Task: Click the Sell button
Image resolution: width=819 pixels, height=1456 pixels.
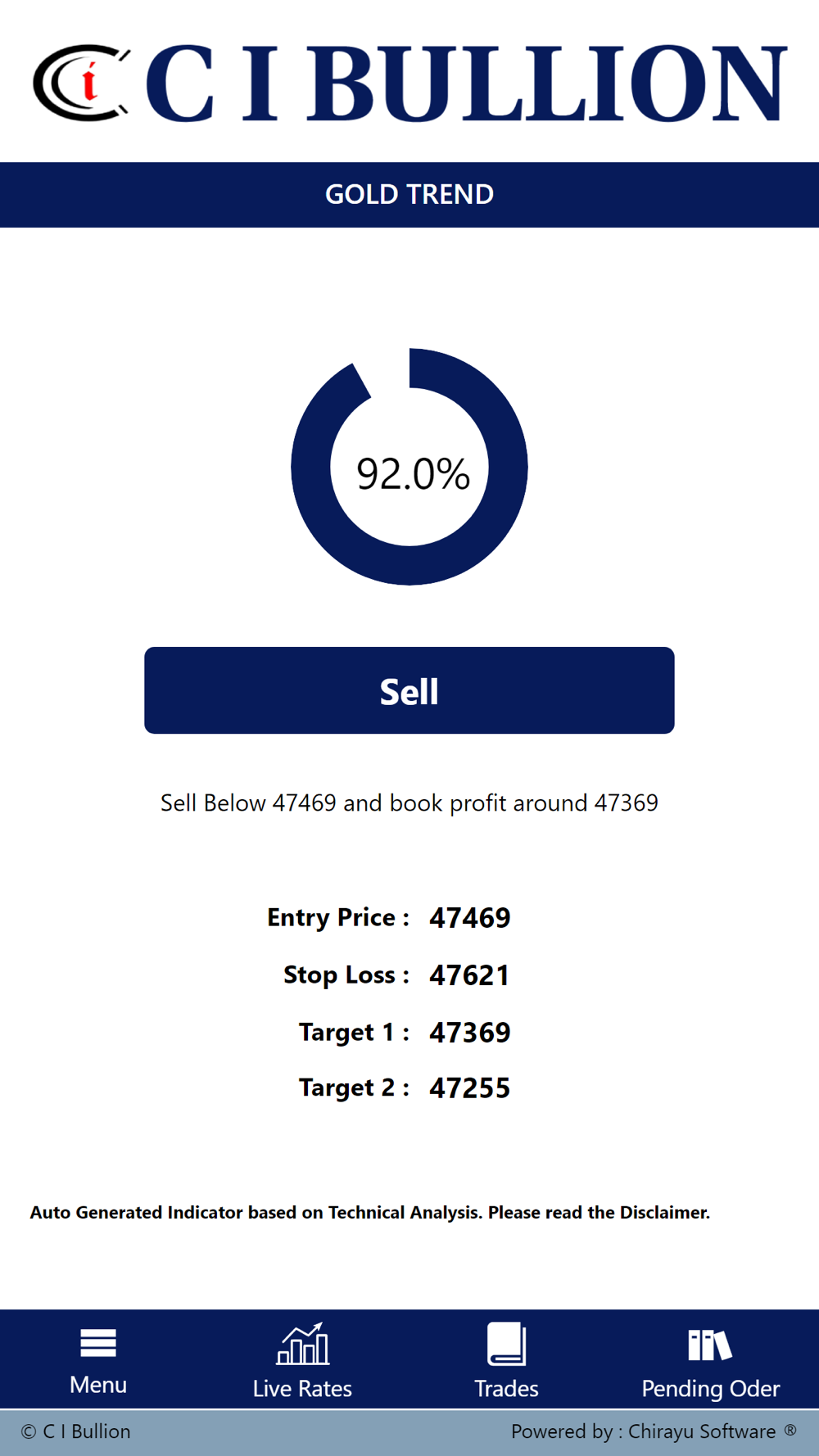Action: [409, 690]
